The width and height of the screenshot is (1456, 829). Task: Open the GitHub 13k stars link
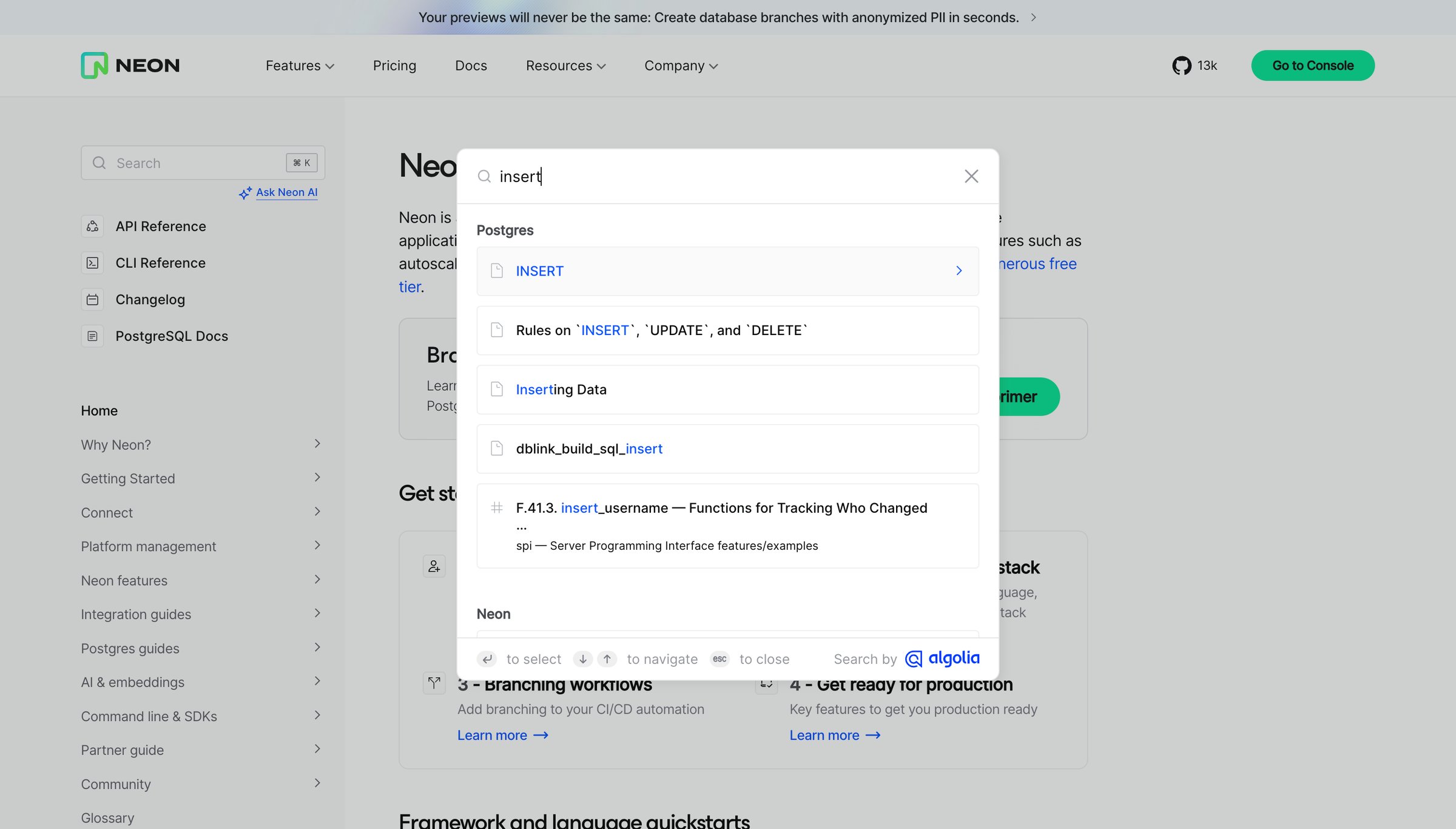[x=1195, y=66]
